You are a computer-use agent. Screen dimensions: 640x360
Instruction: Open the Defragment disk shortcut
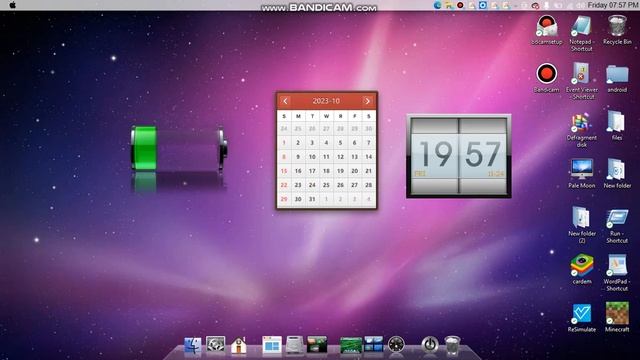click(x=582, y=130)
